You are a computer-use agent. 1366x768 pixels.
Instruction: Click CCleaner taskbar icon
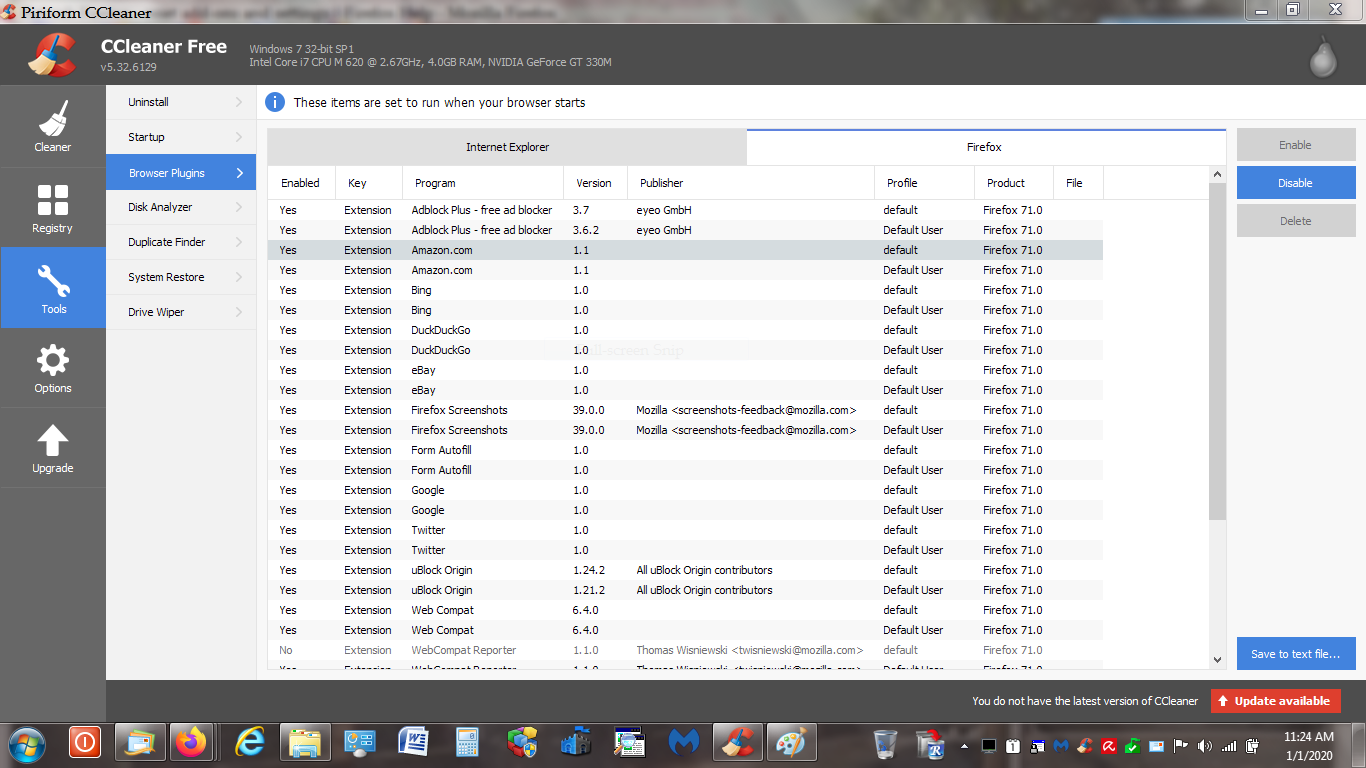coord(738,742)
